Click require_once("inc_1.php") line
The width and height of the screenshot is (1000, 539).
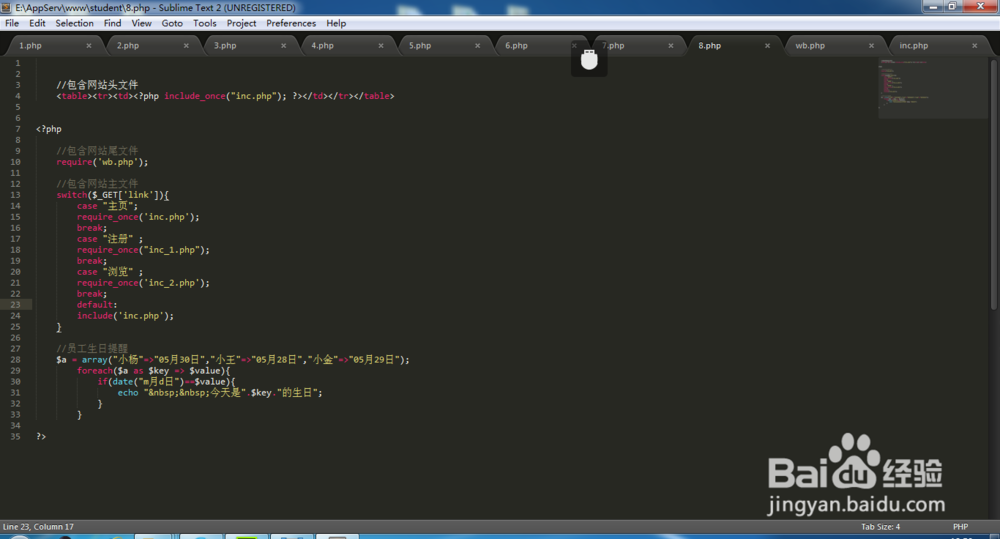pos(143,250)
